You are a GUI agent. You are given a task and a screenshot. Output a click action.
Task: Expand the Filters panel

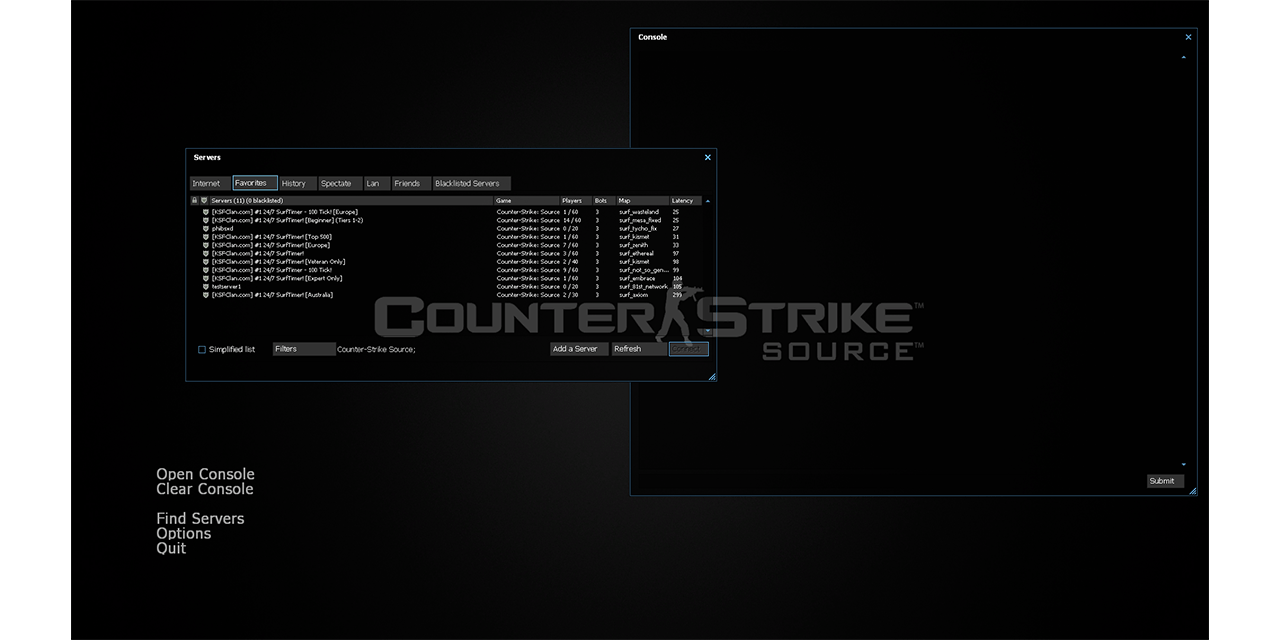point(304,349)
